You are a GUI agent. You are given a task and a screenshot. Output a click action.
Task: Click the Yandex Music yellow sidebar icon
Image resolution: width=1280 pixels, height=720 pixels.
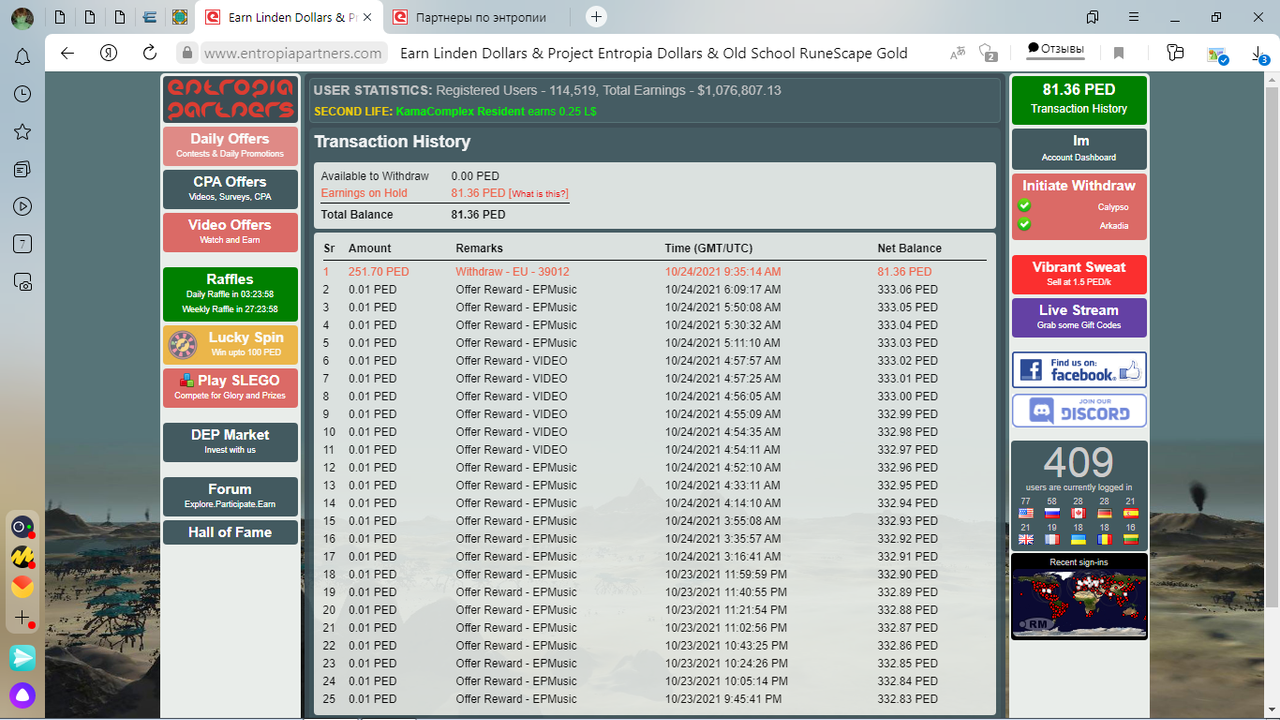(x=22, y=557)
